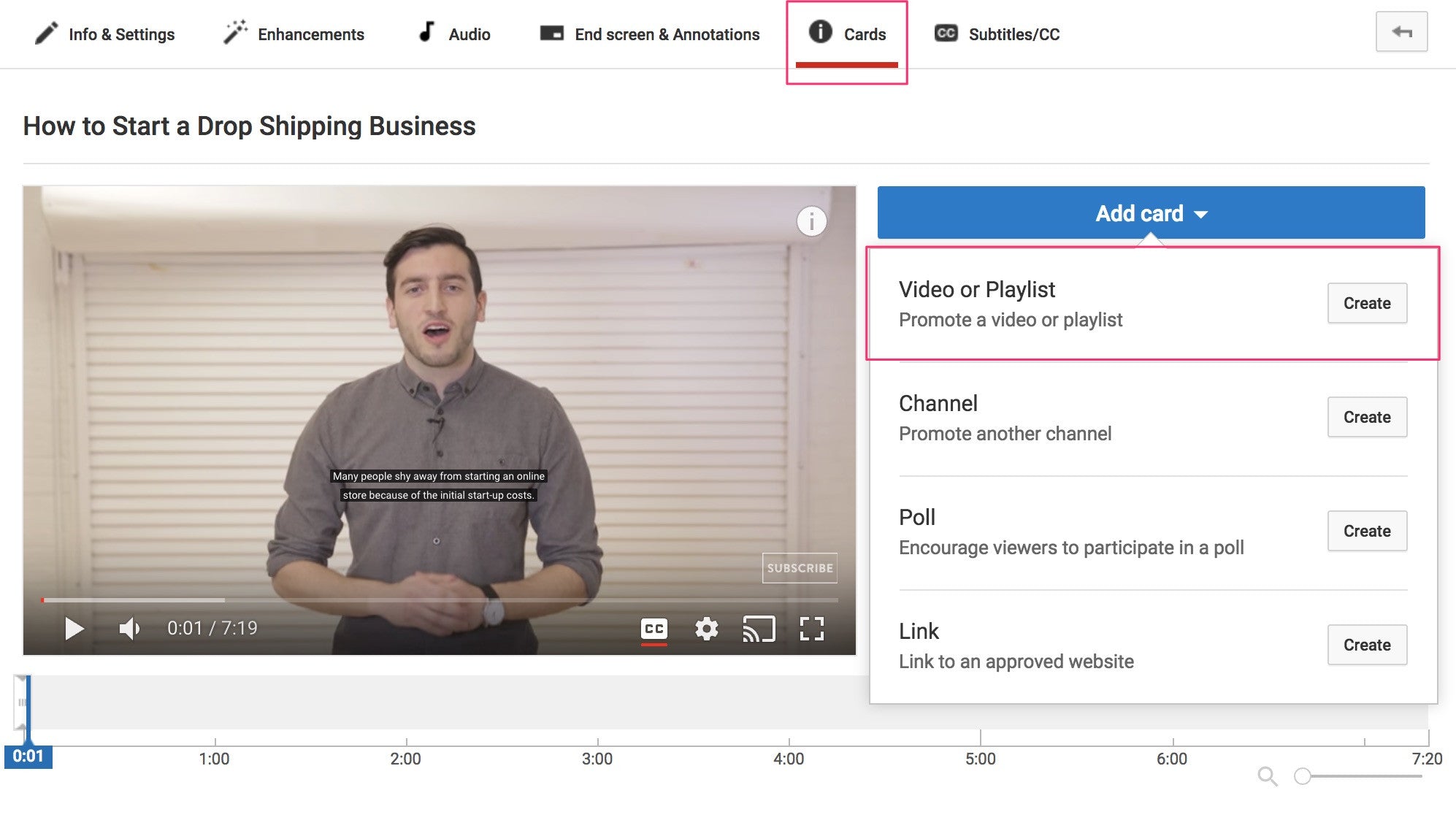Viewport: 1456px width, 820px height.
Task: Click the 3:00 mark on the timeline
Action: [x=597, y=759]
